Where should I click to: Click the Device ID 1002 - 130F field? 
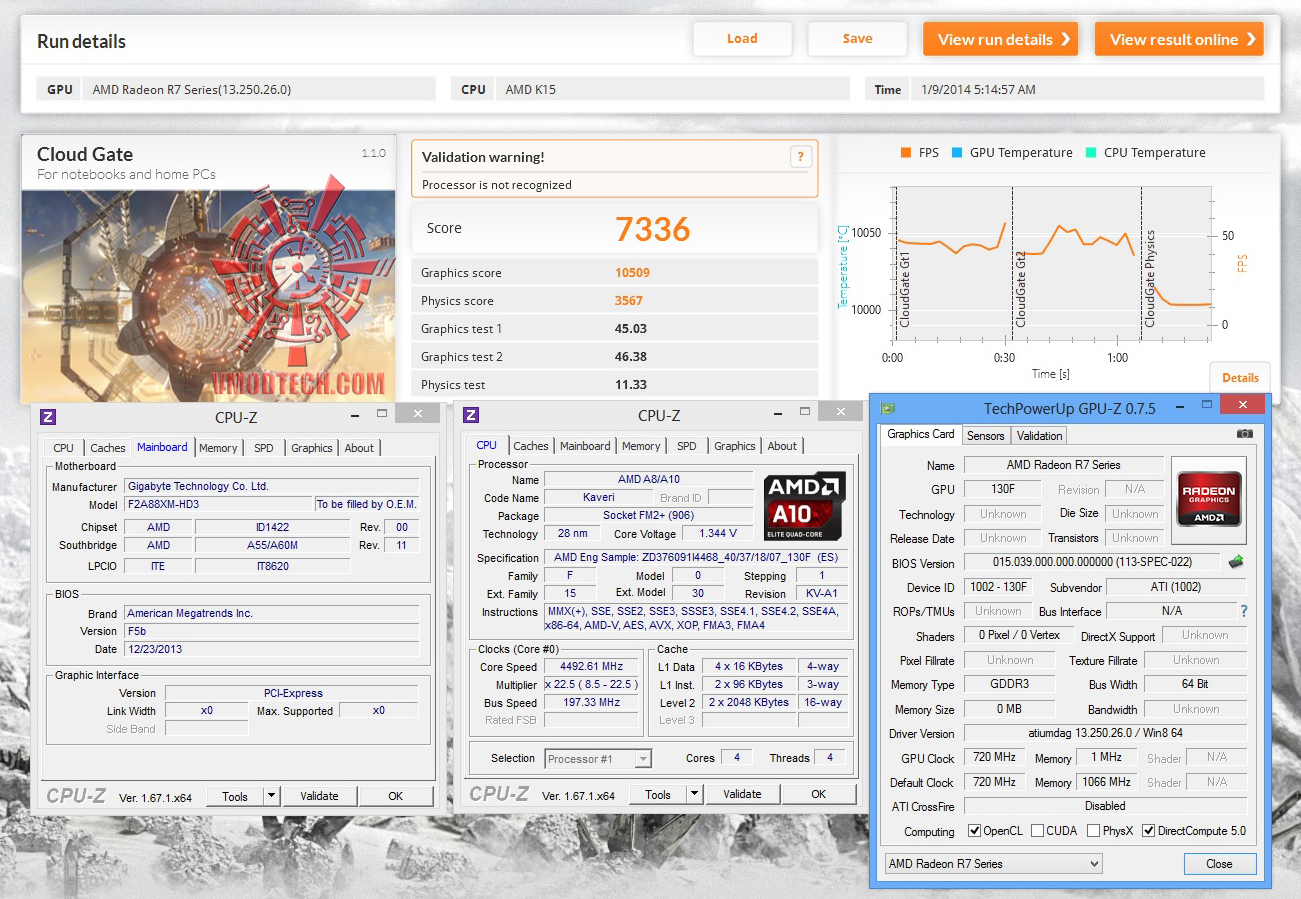tap(1000, 587)
